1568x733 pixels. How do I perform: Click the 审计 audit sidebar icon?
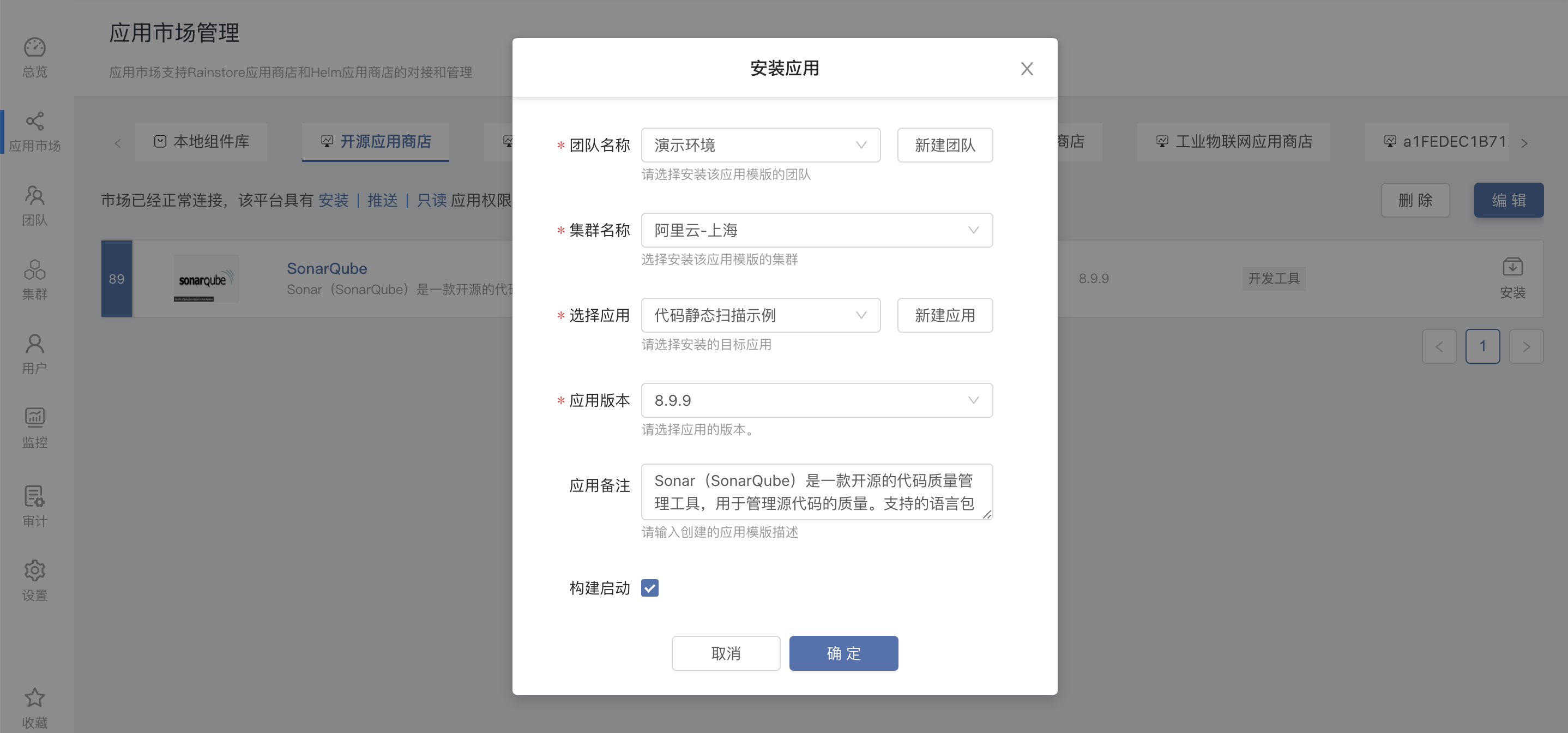35,504
